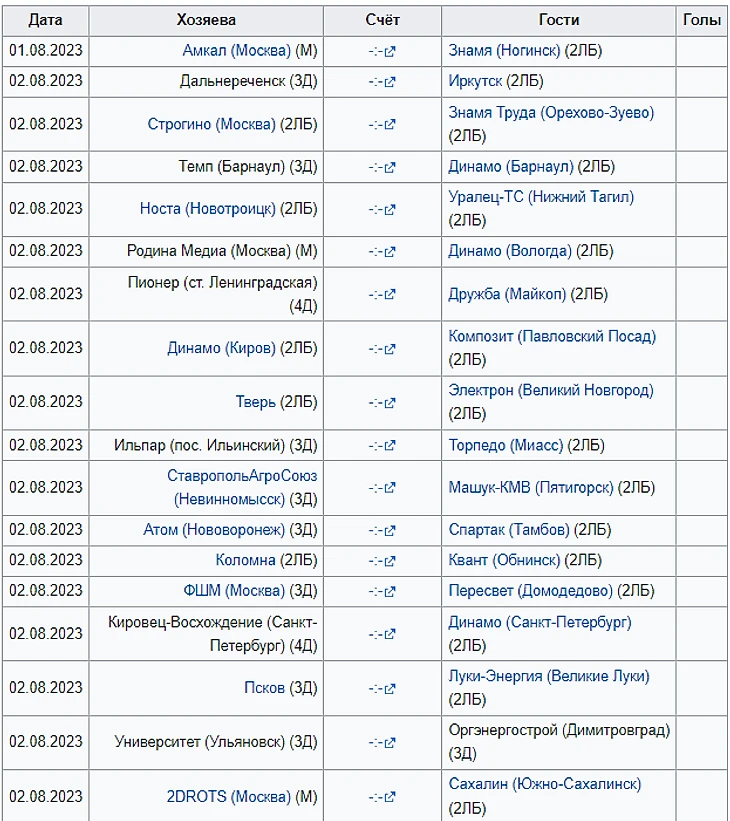Select the date 01.08.2023 cell
The width and height of the screenshot is (730, 821).
(x=46, y=50)
